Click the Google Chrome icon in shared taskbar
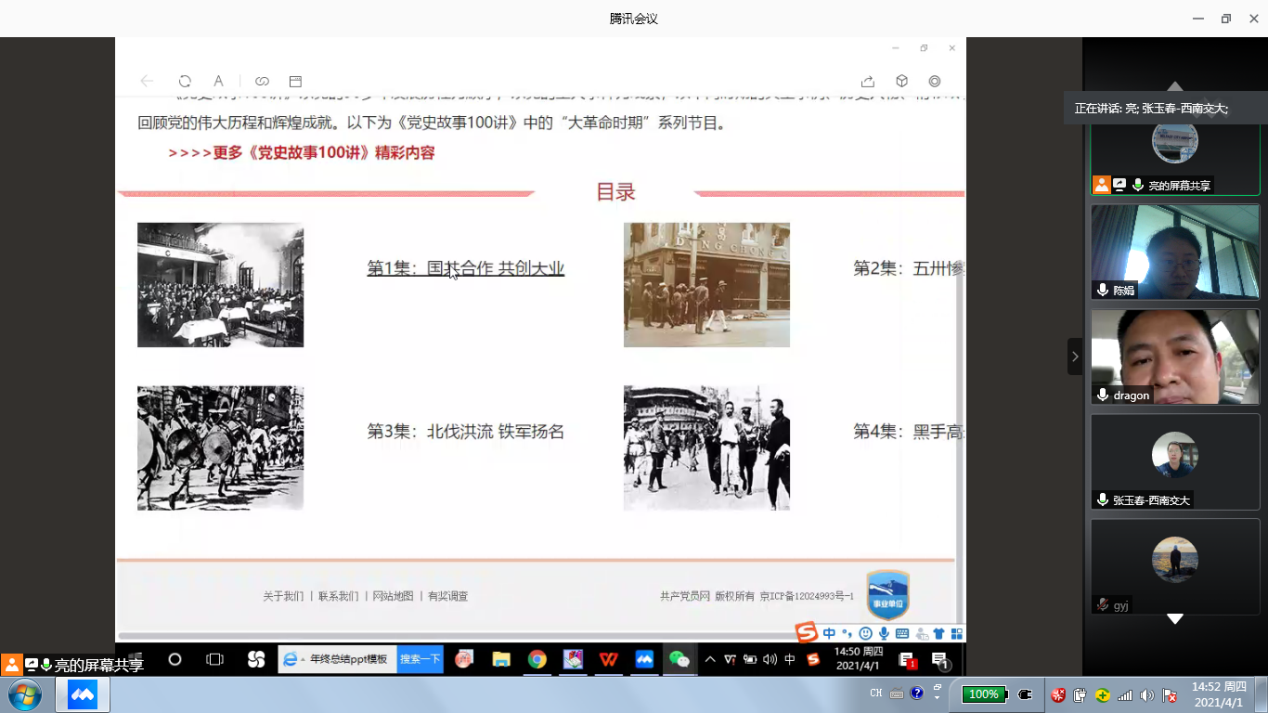1268x713 pixels. pos(537,659)
